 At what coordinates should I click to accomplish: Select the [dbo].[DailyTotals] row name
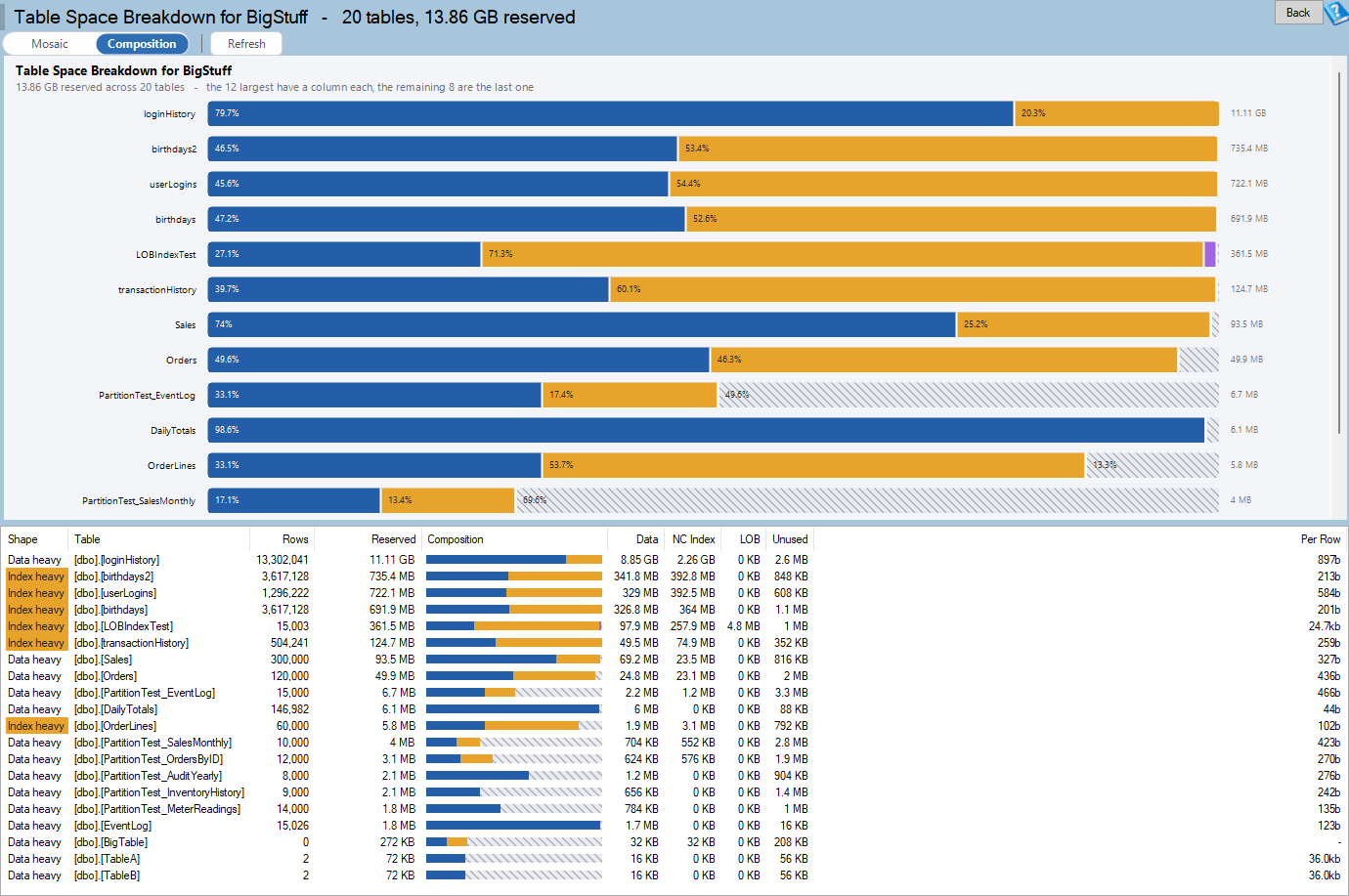coord(115,709)
